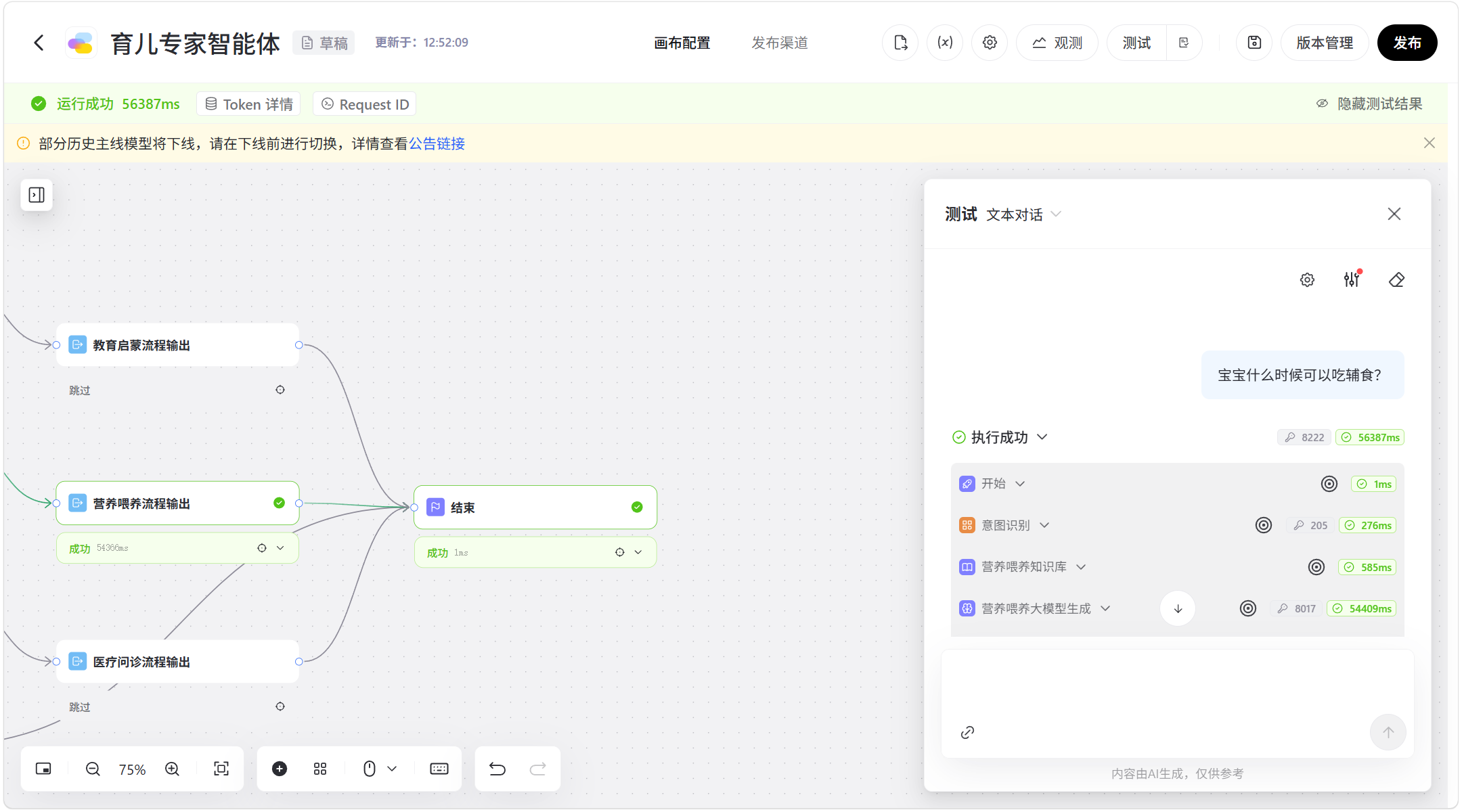The image size is (1462, 812).
Task: Show keyboard shortcuts icon
Action: point(439,769)
